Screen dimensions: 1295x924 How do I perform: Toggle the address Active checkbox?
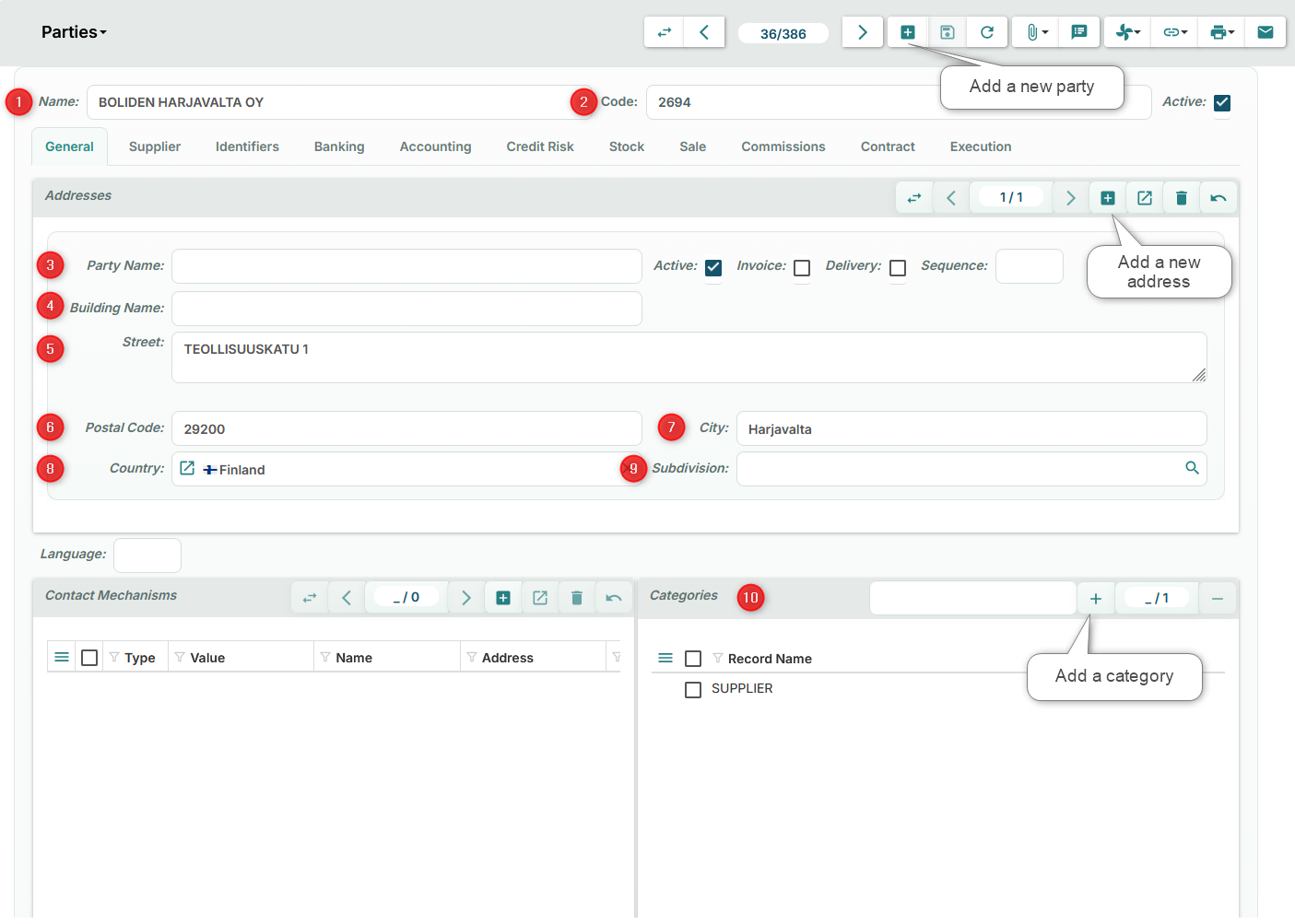click(x=713, y=268)
